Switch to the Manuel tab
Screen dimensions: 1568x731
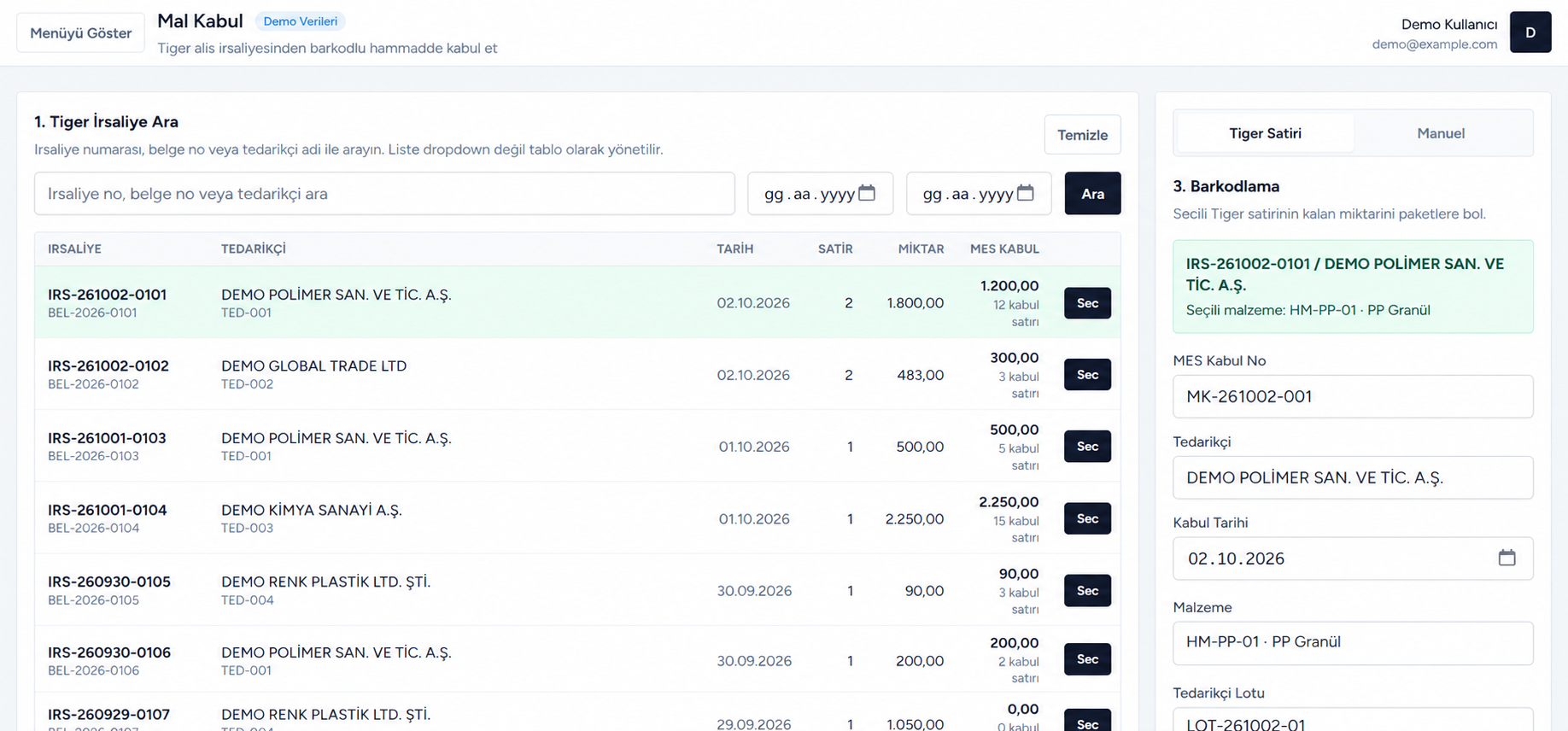point(1441,133)
